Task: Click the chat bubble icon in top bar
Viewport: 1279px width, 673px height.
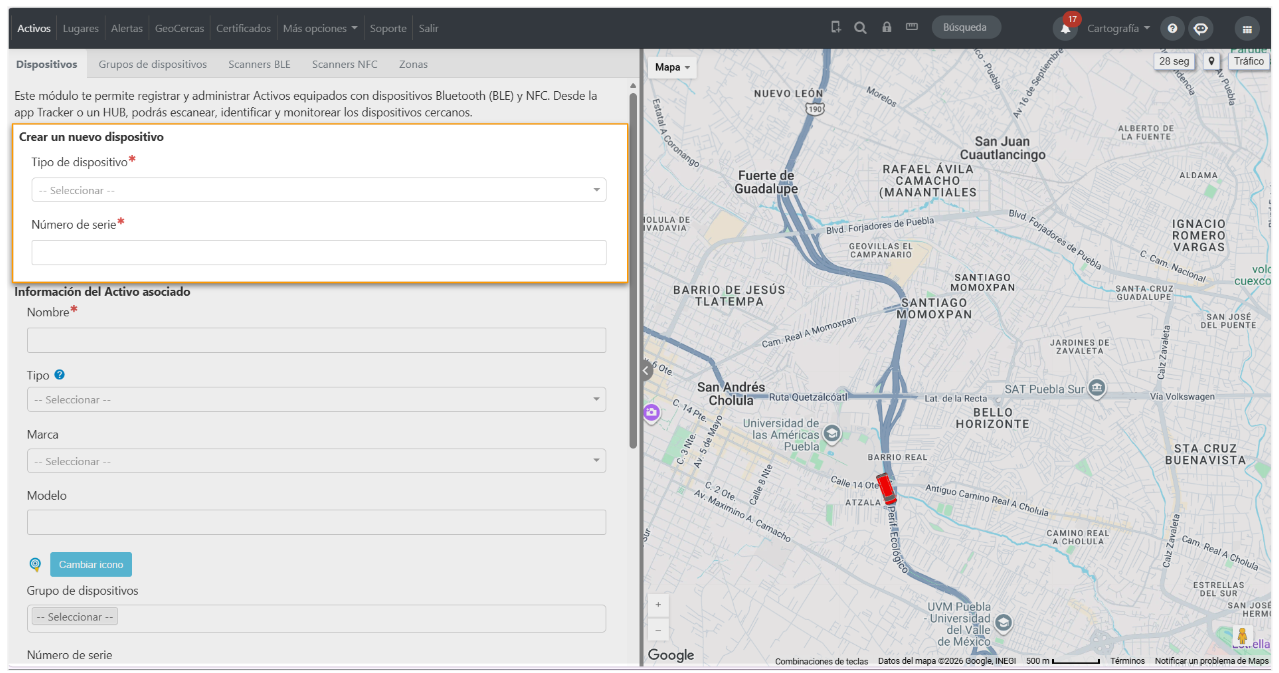Action: (1201, 28)
